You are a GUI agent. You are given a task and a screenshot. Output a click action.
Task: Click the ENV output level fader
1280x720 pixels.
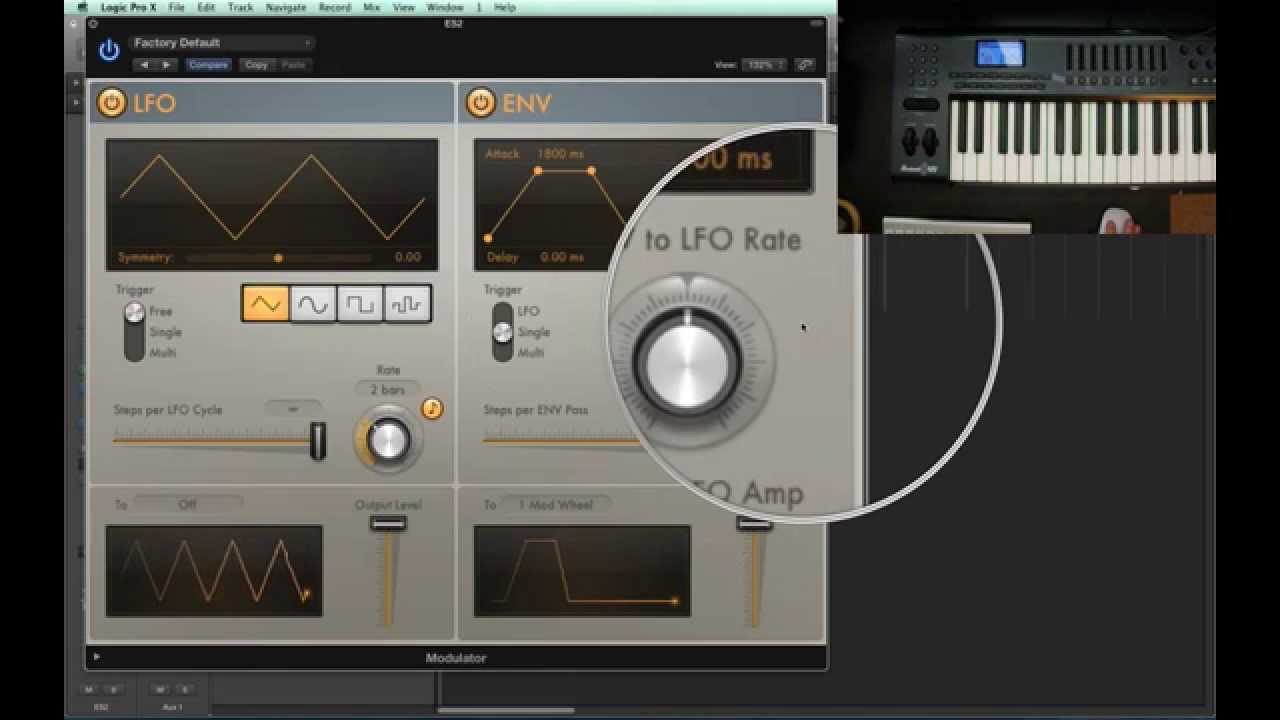755,523
